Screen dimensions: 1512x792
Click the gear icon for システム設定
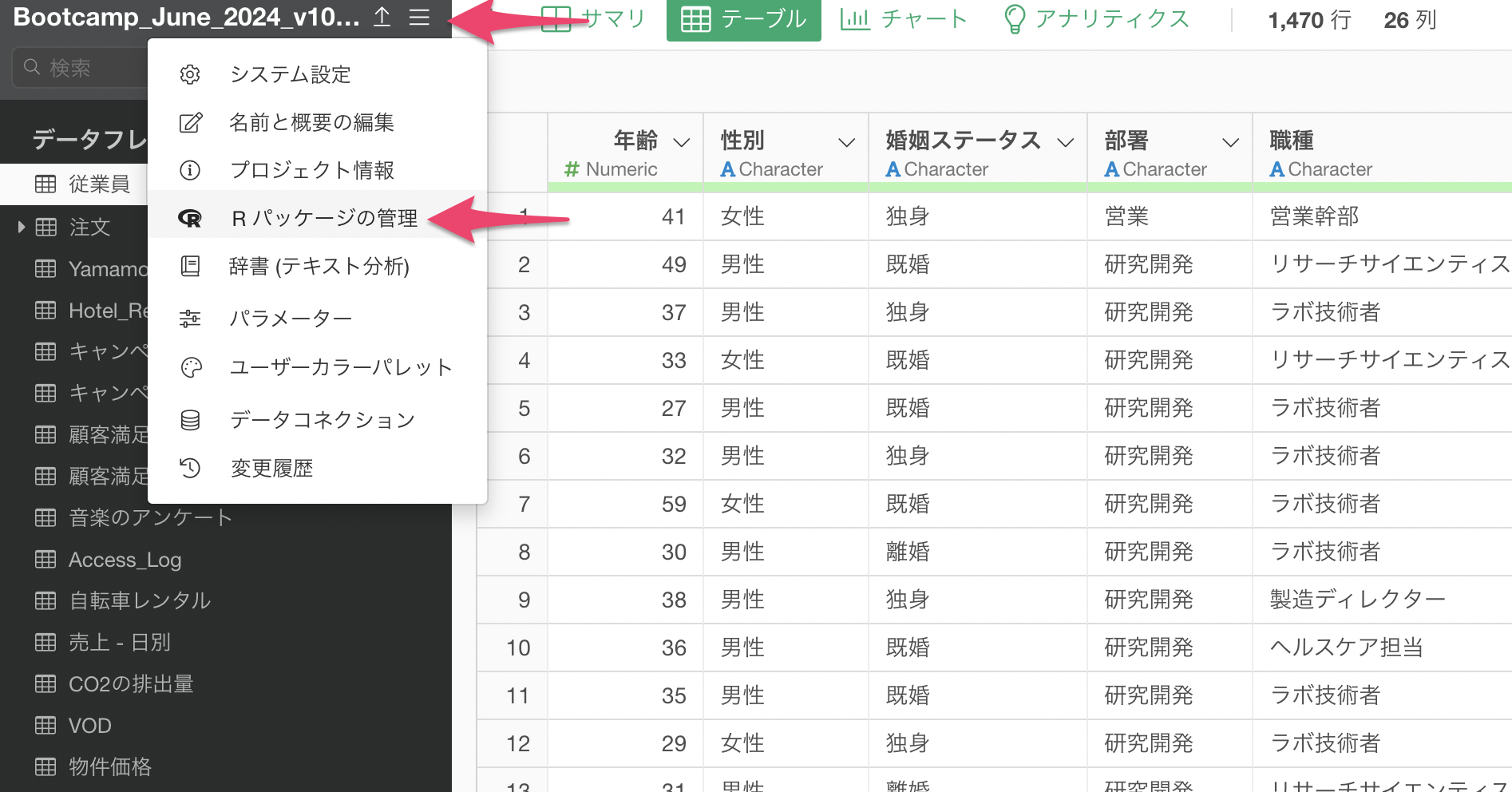(190, 74)
